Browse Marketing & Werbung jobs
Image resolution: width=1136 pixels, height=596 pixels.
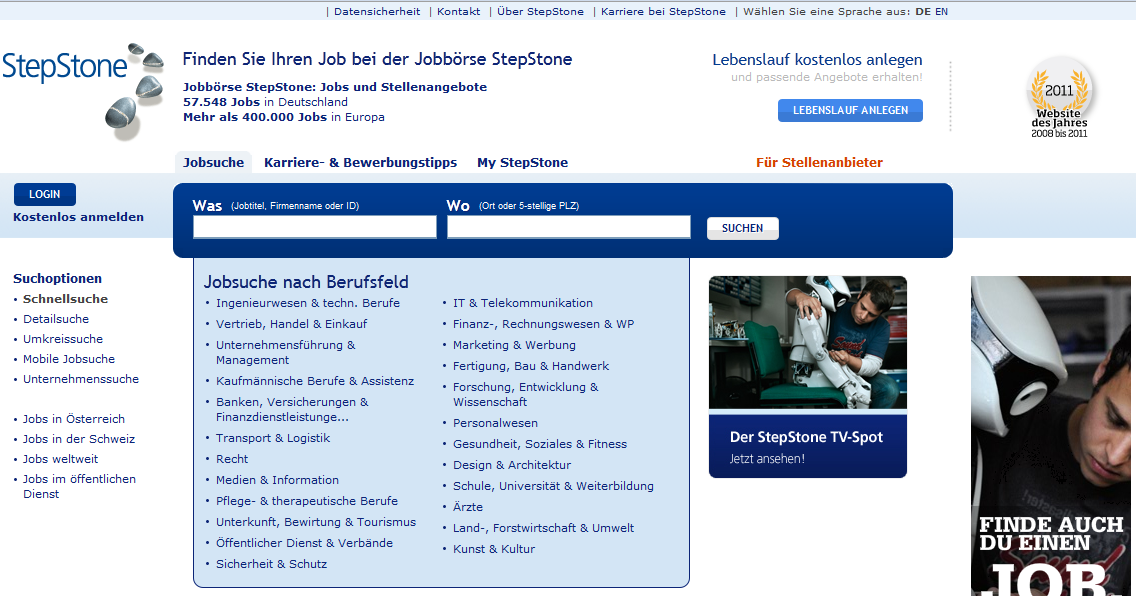pos(514,345)
